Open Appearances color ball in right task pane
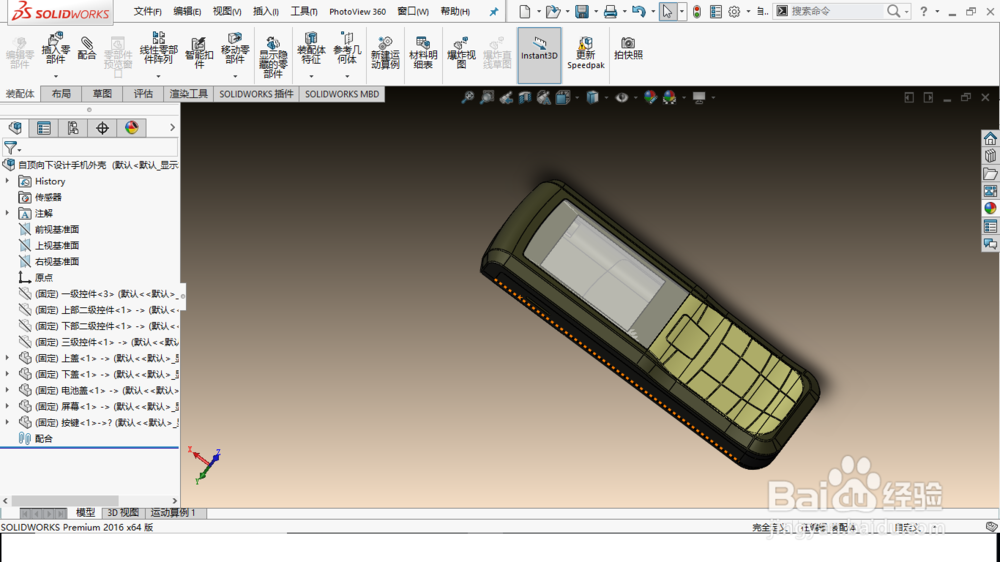This screenshot has height=562, width=1000. 990,208
